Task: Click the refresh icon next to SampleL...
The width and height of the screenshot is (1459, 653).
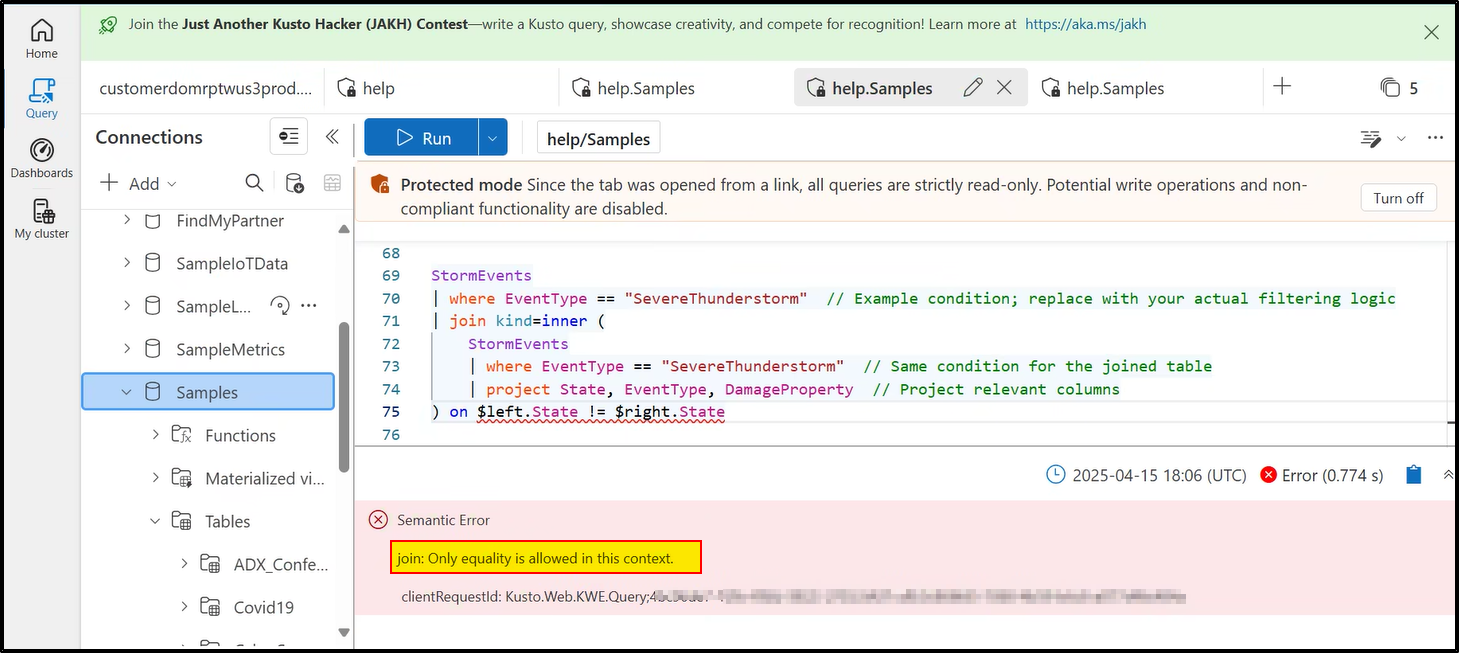Action: tap(280, 305)
